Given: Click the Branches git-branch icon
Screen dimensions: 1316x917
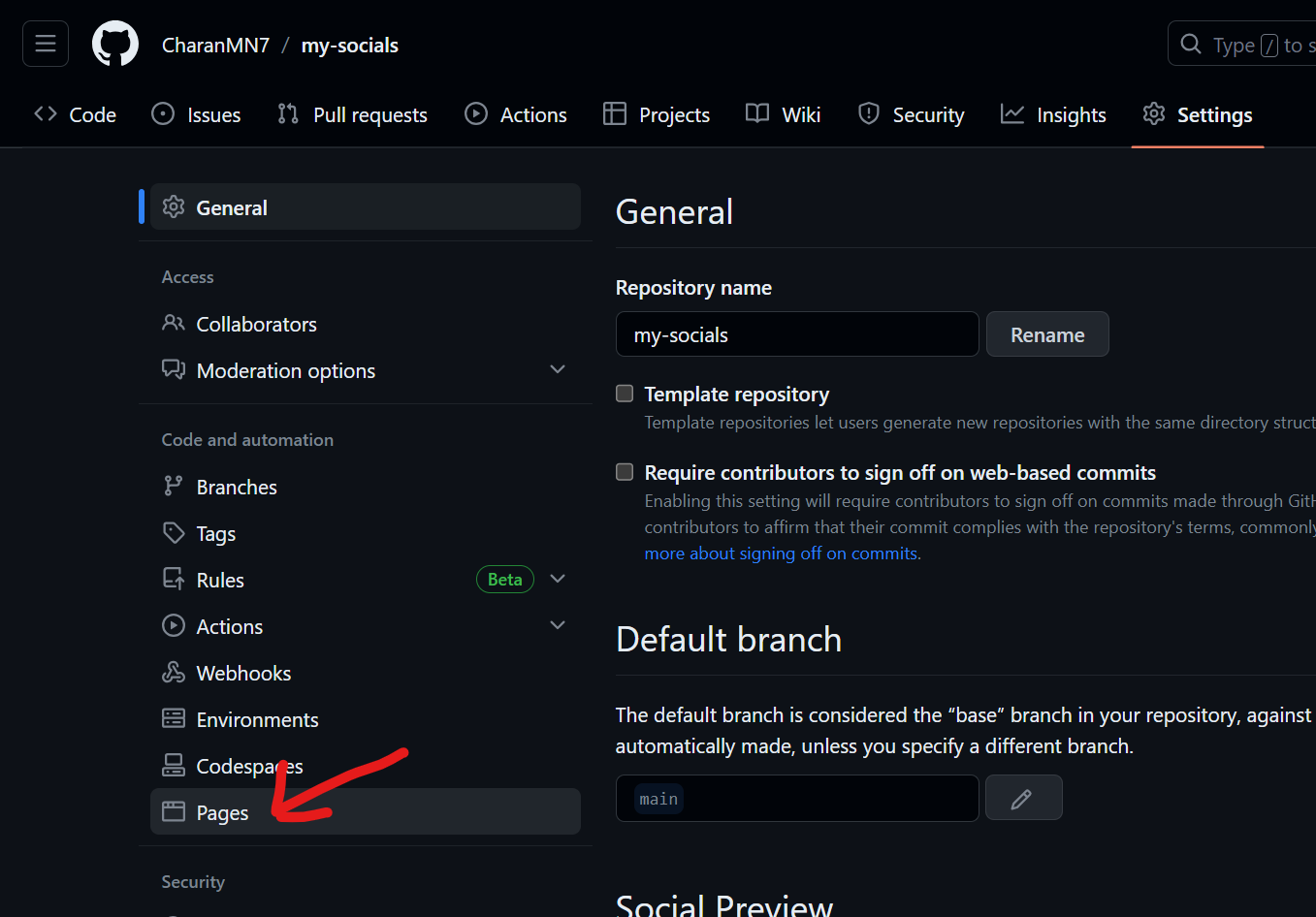Looking at the screenshot, I should point(174,486).
